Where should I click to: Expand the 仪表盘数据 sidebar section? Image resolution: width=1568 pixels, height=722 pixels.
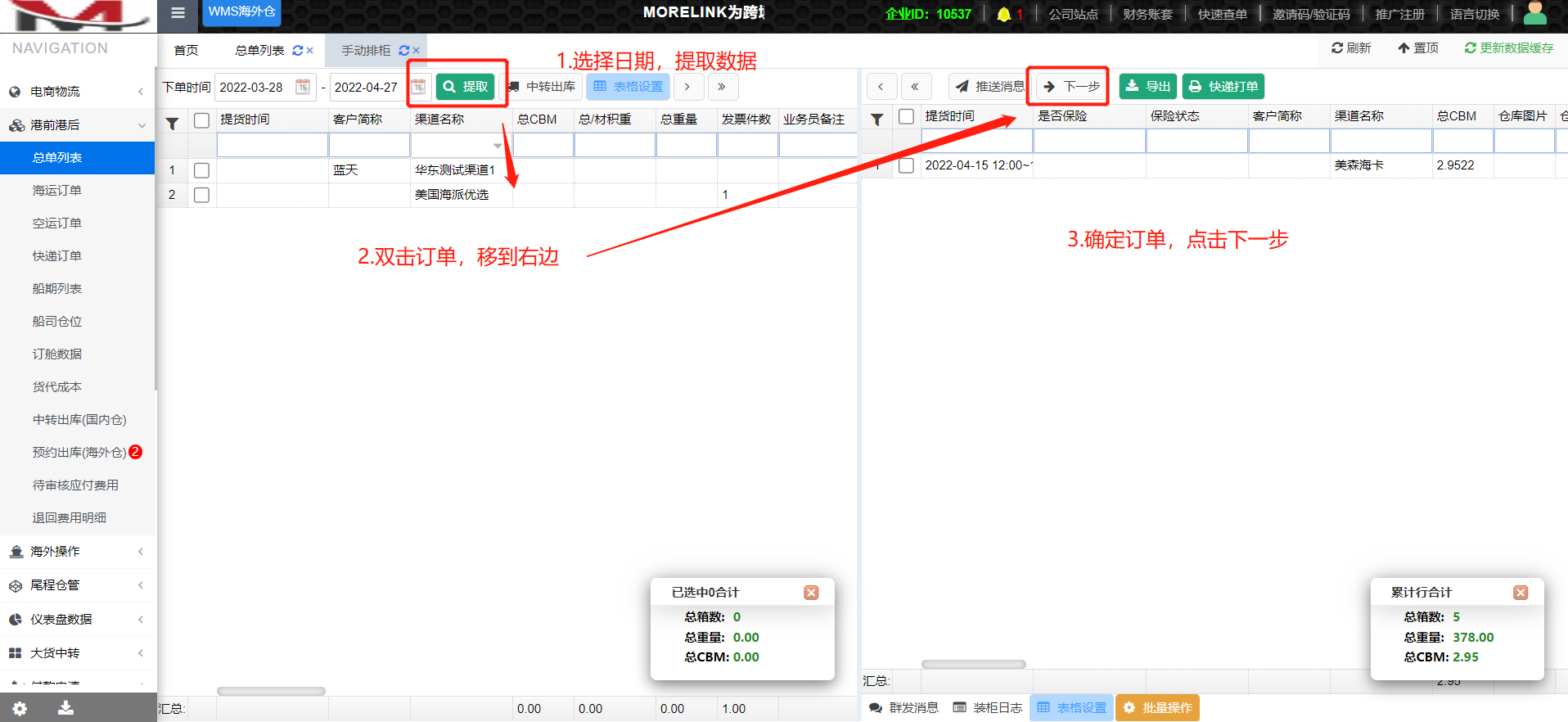[x=78, y=620]
